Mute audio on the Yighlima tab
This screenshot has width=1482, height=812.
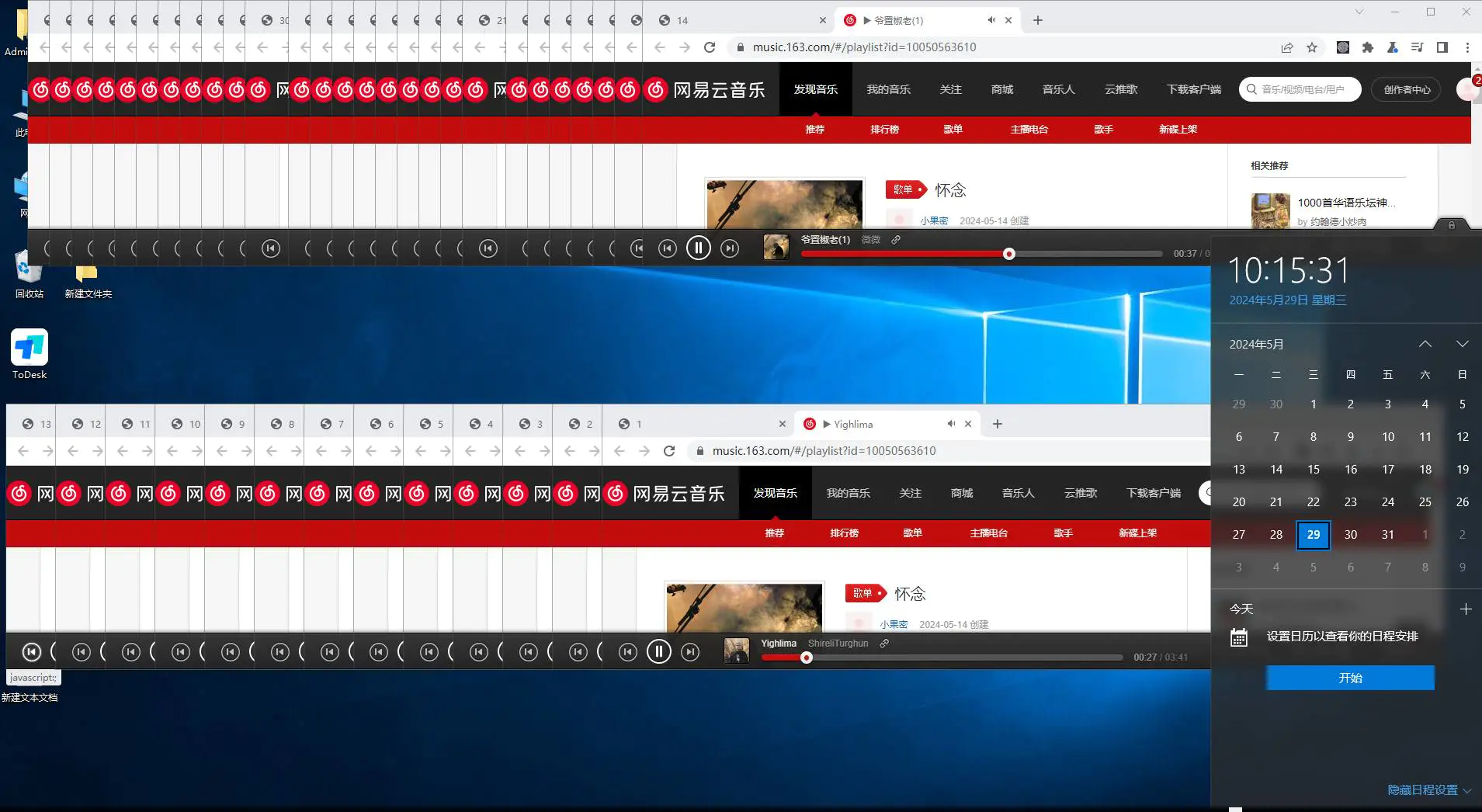[951, 424]
